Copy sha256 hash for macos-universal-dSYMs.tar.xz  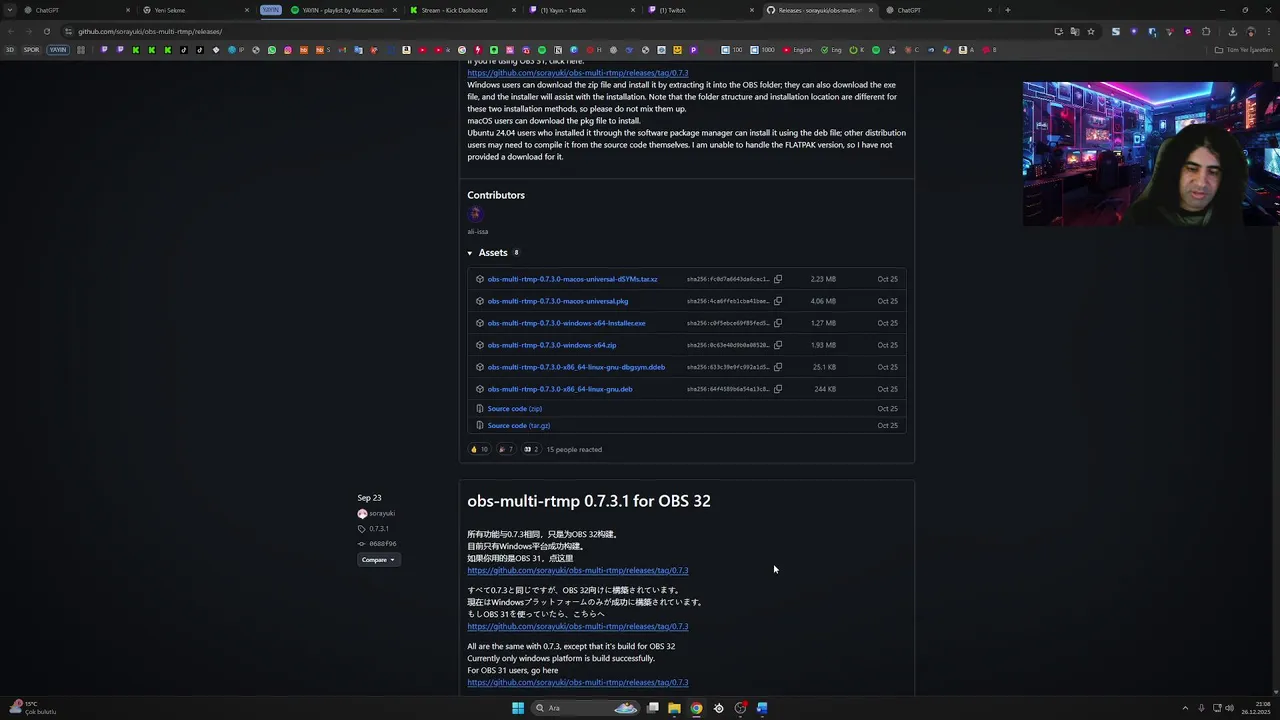pos(778,279)
